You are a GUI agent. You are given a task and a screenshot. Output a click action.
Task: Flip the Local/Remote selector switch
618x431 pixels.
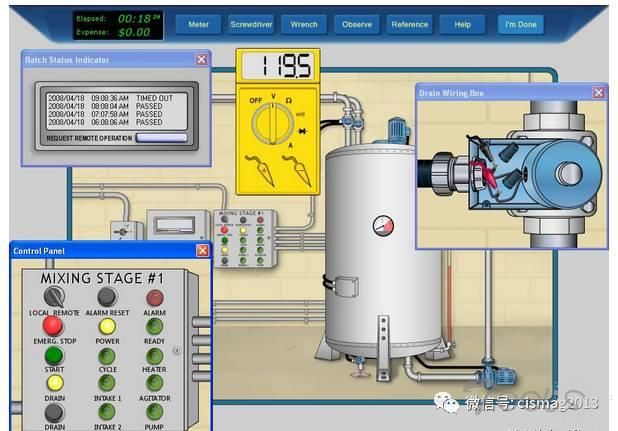tap(53, 296)
